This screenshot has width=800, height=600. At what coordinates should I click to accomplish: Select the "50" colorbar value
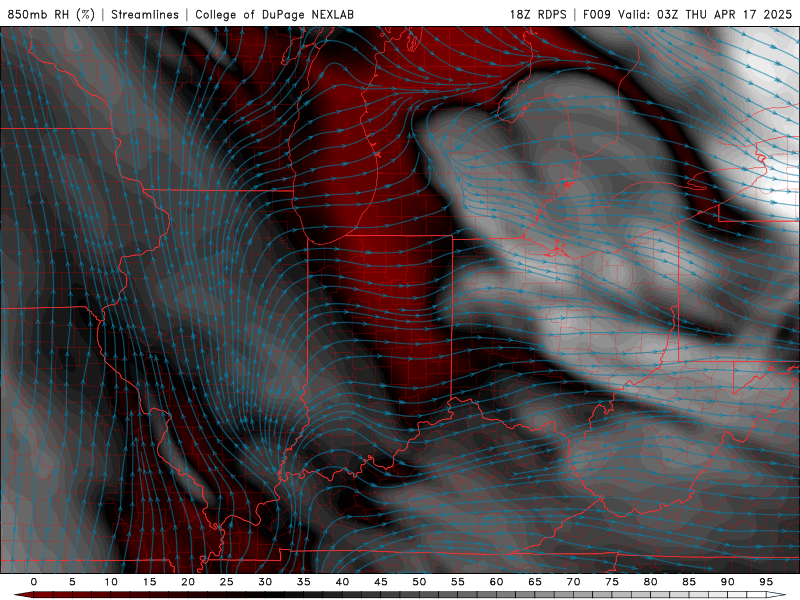[x=419, y=582]
